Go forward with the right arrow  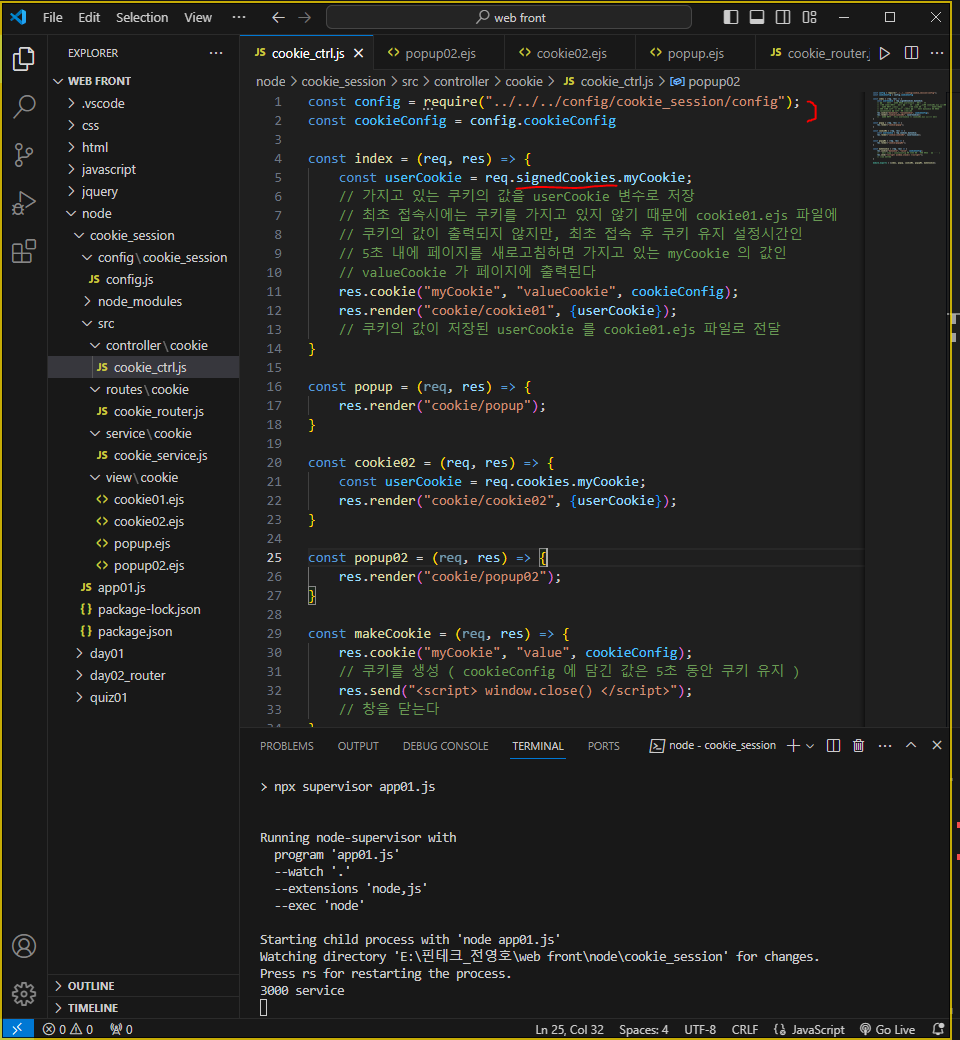pyautogui.click(x=305, y=18)
